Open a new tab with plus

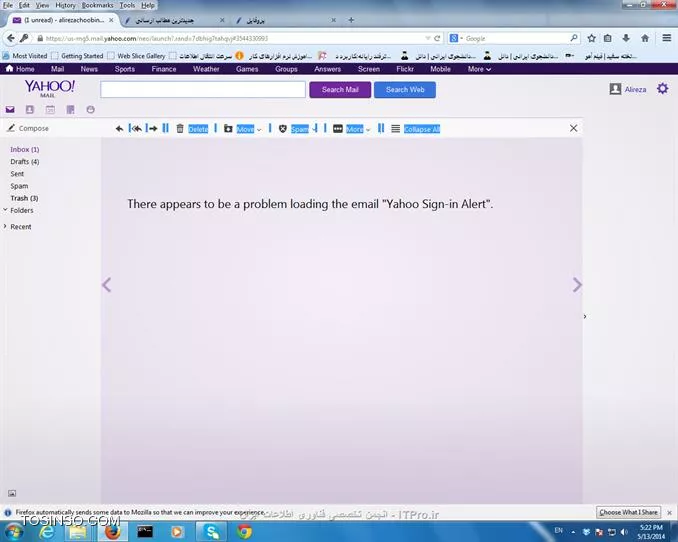[x=351, y=20]
